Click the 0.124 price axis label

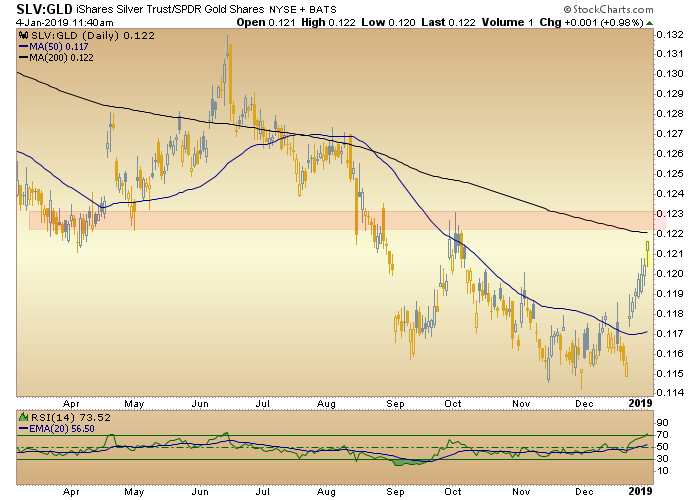click(x=670, y=194)
